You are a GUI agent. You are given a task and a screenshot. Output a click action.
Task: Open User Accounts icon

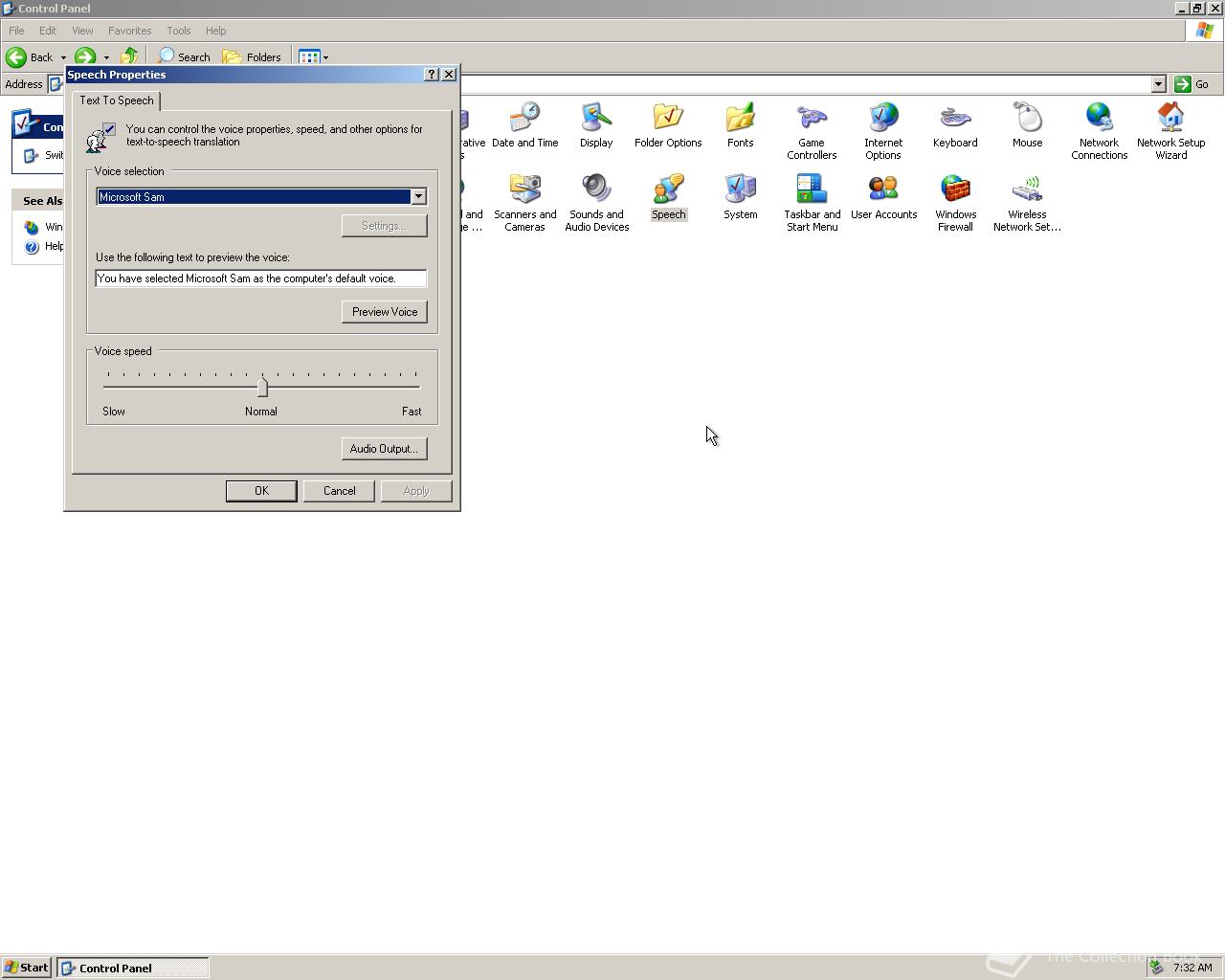click(x=883, y=197)
